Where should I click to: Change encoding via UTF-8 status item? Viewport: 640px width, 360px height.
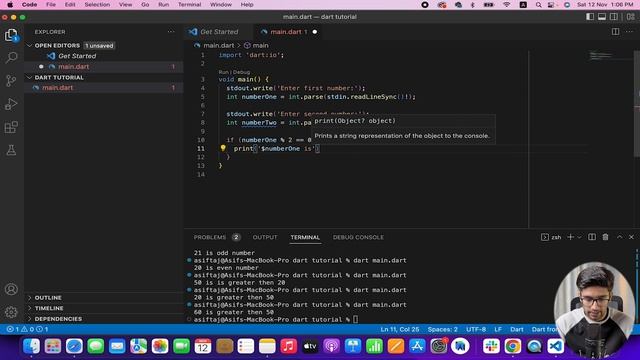tap(476, 329)
